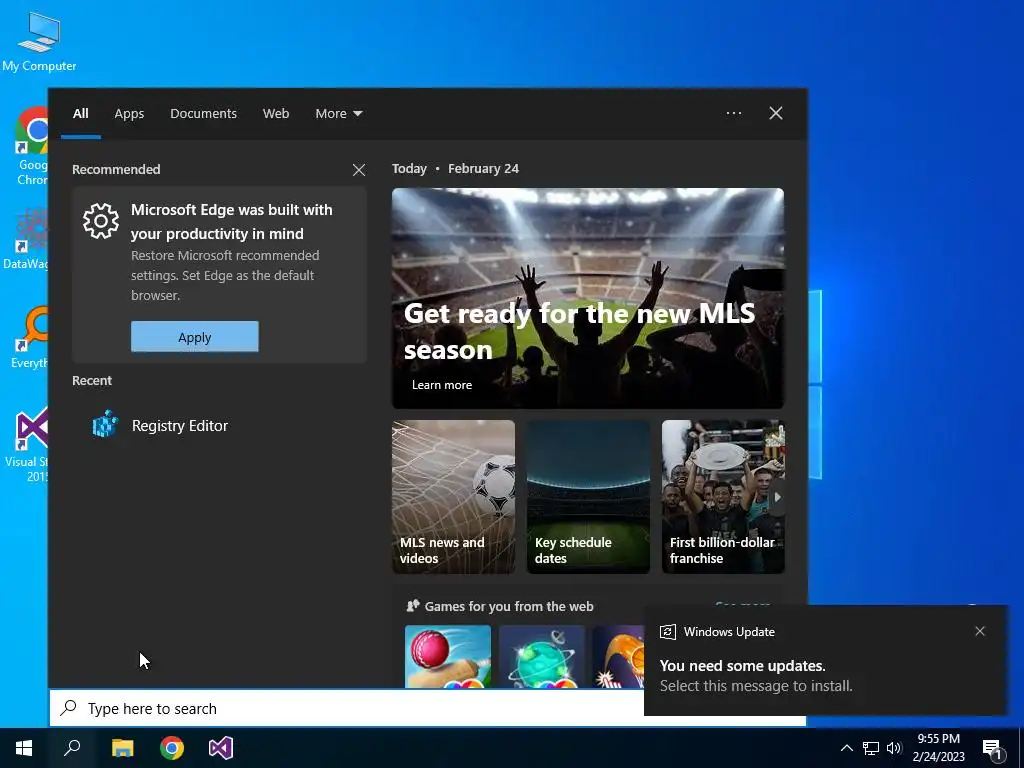The width and height of the screenshot is (1024, 768).
Task: Dismiss the Recommended section
Action: point(359,170)
